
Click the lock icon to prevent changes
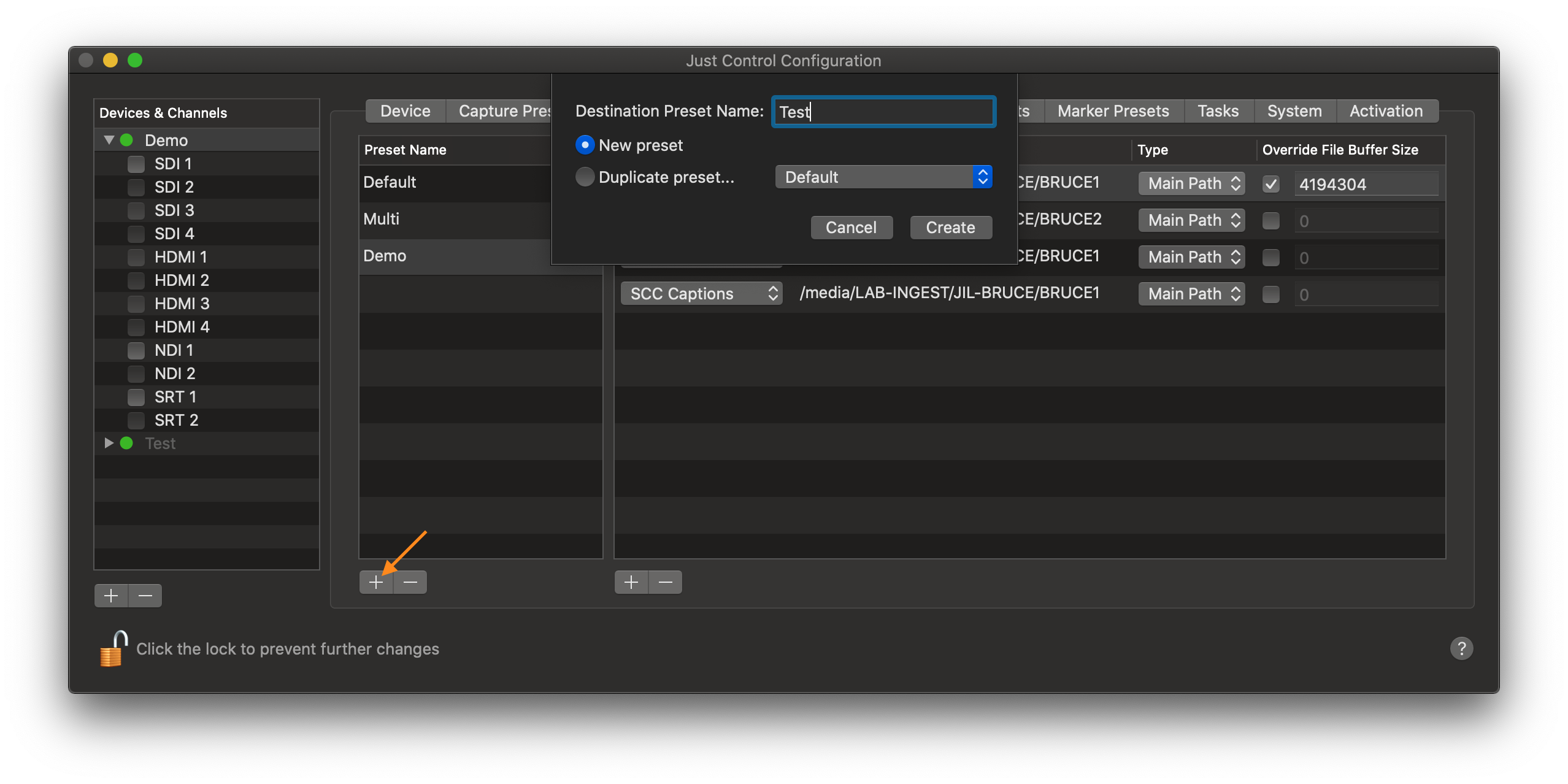coord(113,648)
